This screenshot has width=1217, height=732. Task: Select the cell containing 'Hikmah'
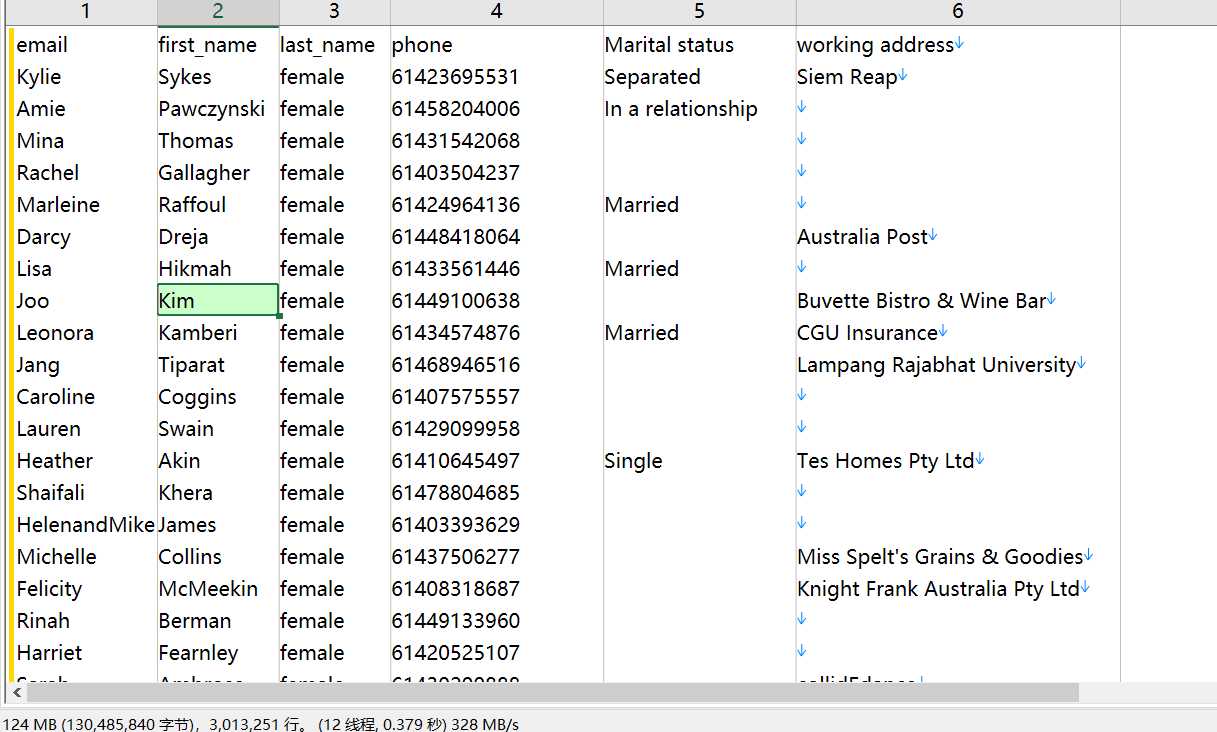[x=218, y=269]
